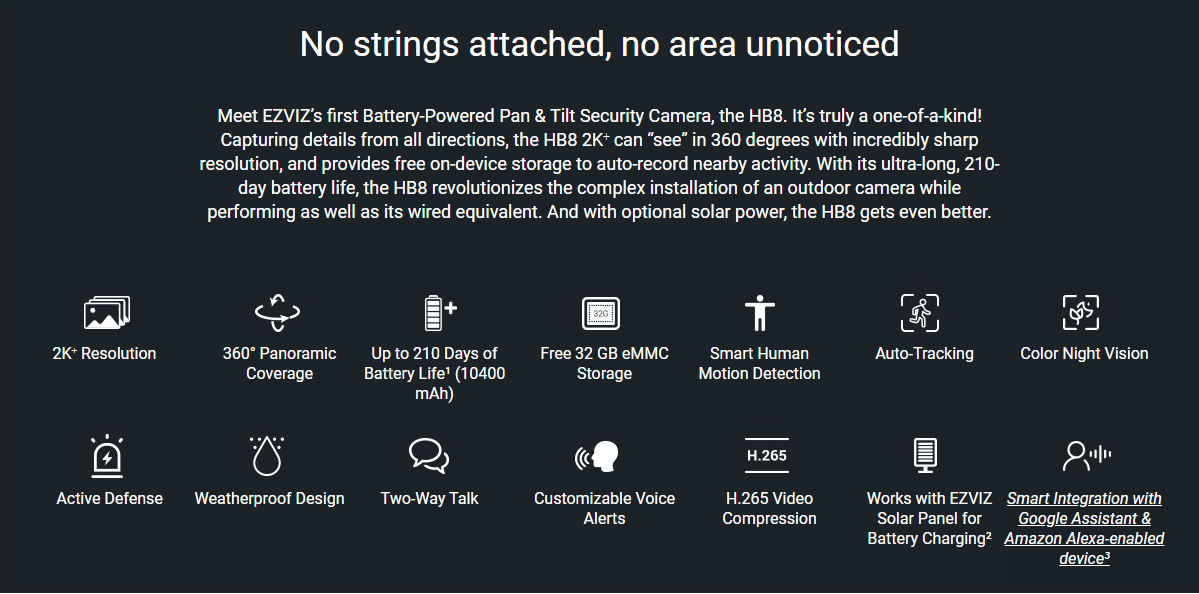1199x594 pixels.
Task: Click the H.265 Video Compression icon
Action: coord(766,456)
